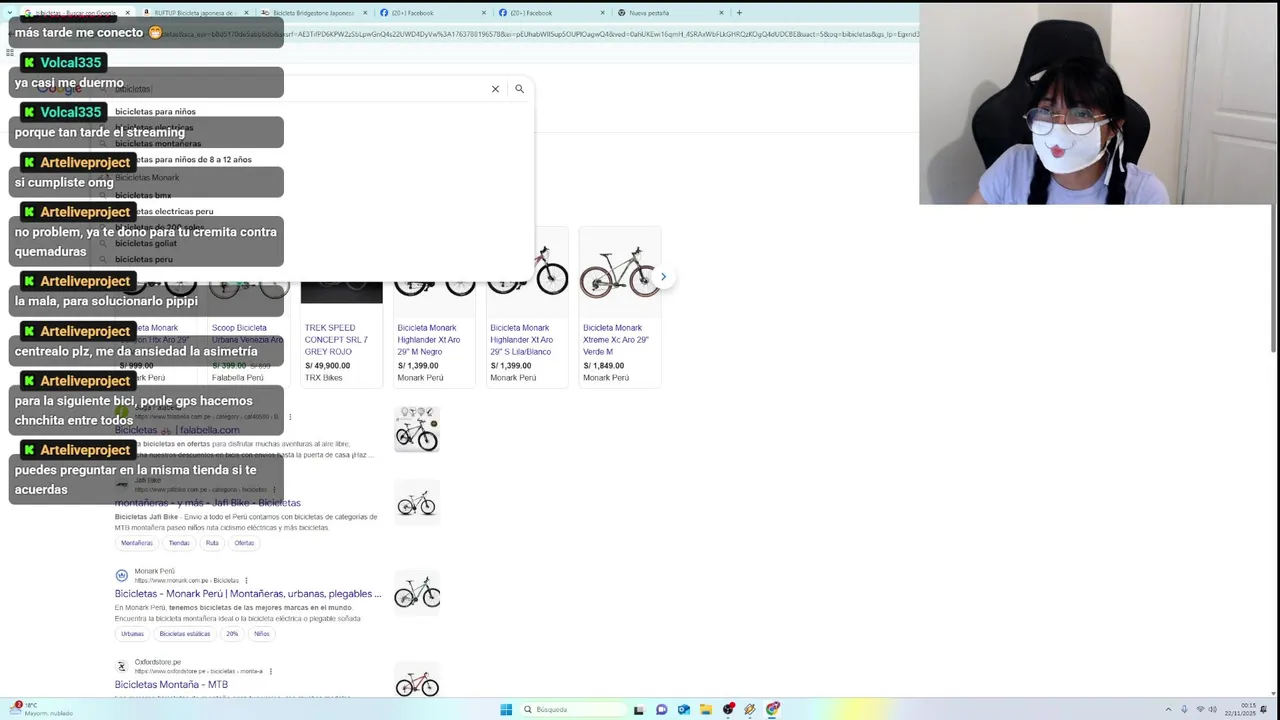This screenshot has width=1280, height=720.
Task: Open the tab search dropdown arrow
Action: pos(8,13)
